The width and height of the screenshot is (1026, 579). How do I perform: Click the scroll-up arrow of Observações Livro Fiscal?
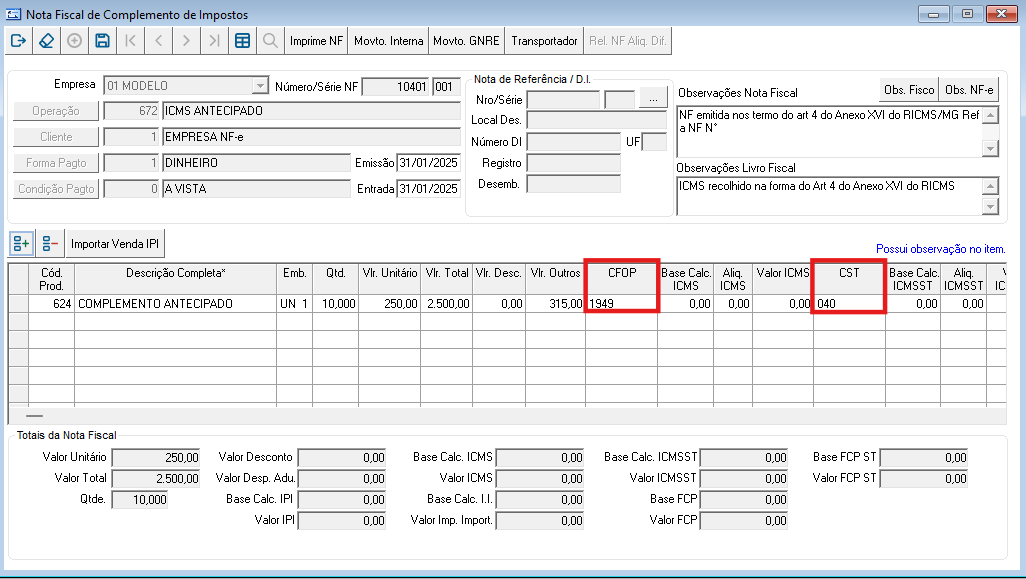991,186
